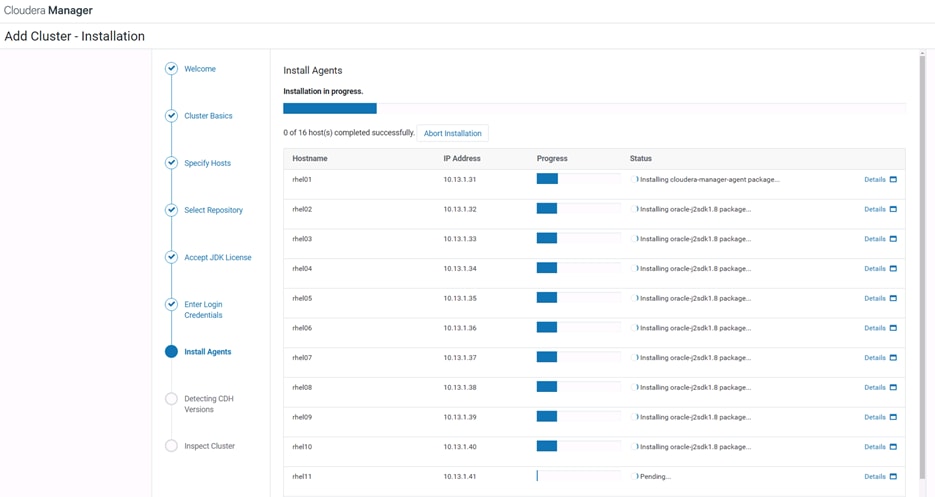
Task: Open details window icon for rhel05
Action: (893, 298)
